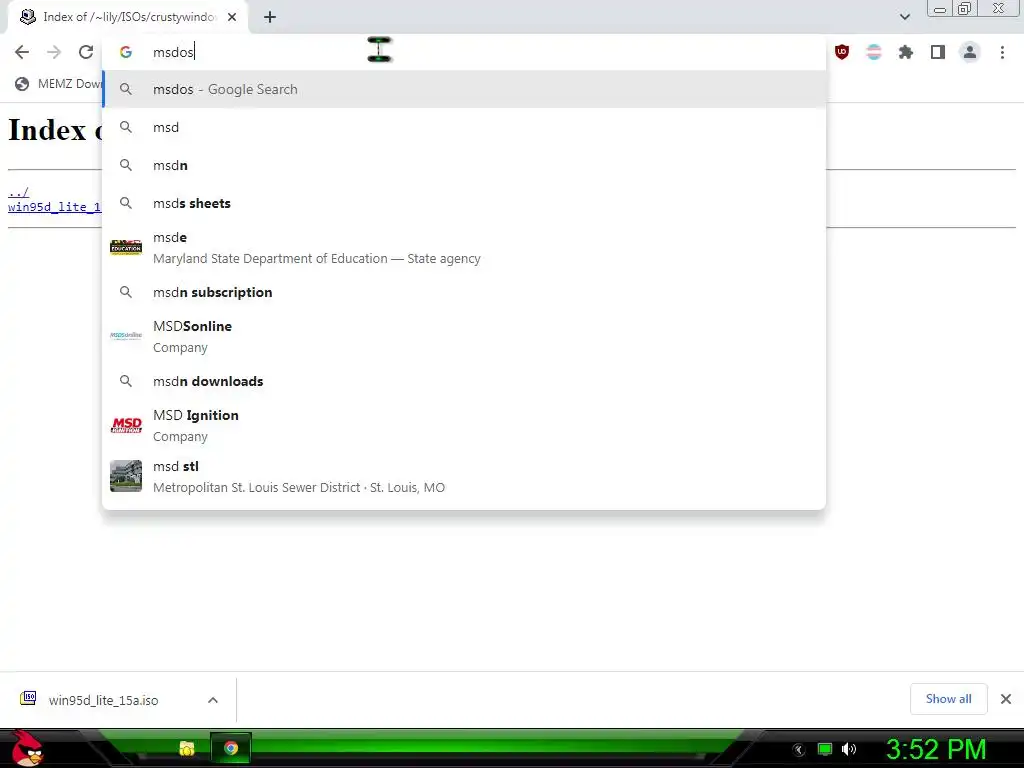Click the 3:52 PM taskbar clock
The height and width of the screenshot is (768, 1024).
(936, 749)
